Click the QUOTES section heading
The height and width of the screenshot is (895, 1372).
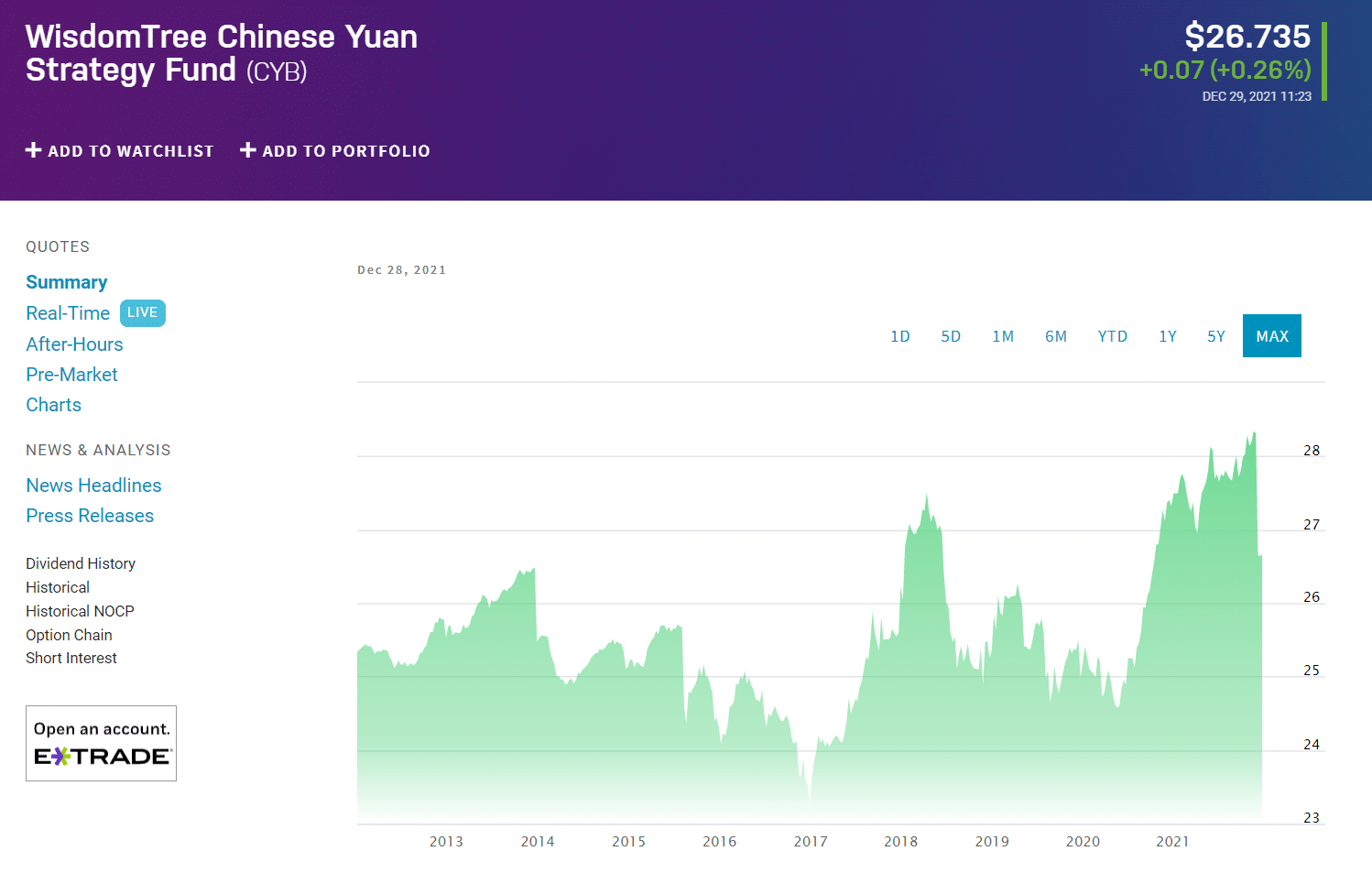pos(58,246)
